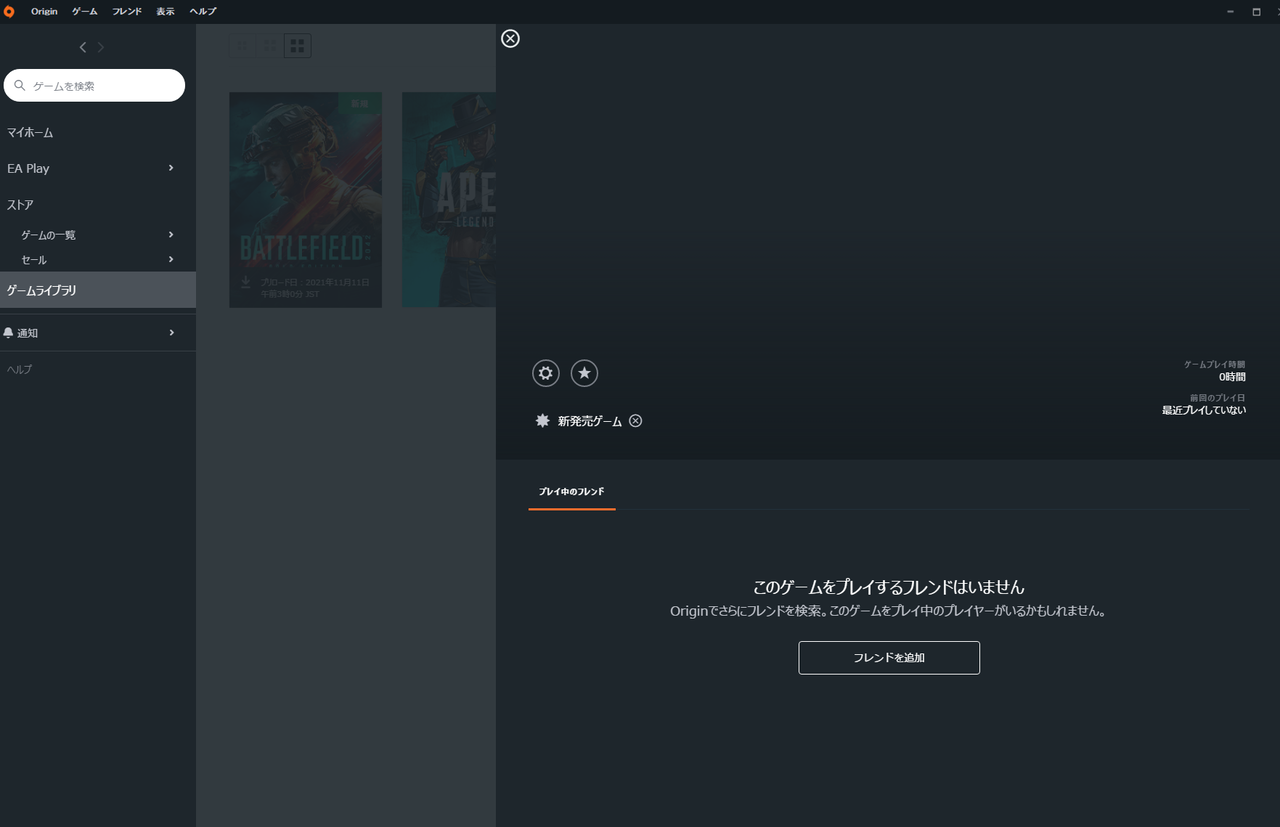Expand the EA Play submenu arrow
The image size is (1280, 827).
[x=171, y=168]
